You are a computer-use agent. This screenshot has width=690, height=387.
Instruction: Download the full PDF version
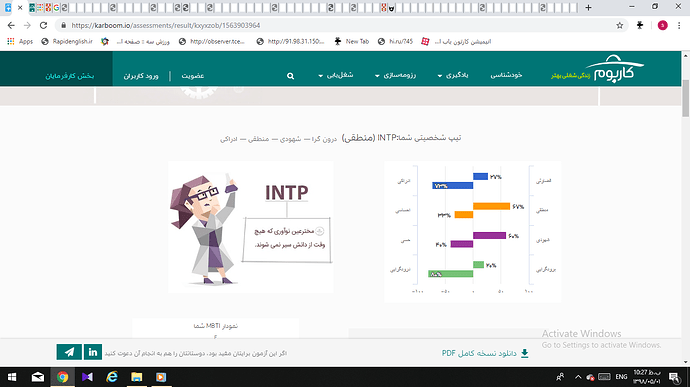[x=485, y=353]
